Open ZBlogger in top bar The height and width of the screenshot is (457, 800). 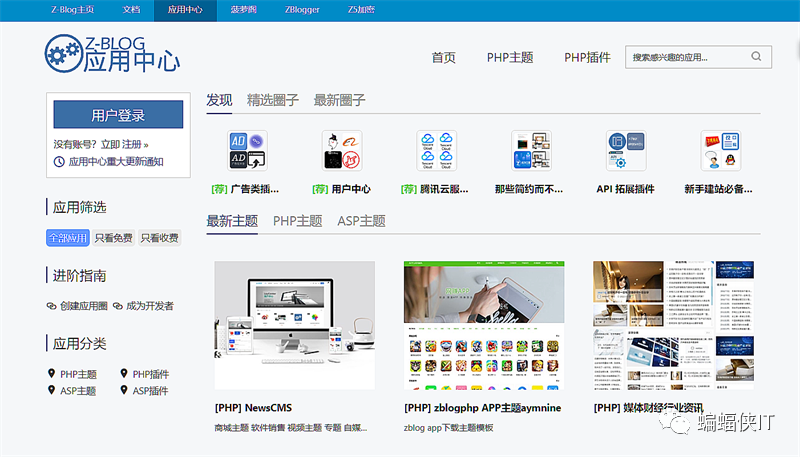coord(302,10)
